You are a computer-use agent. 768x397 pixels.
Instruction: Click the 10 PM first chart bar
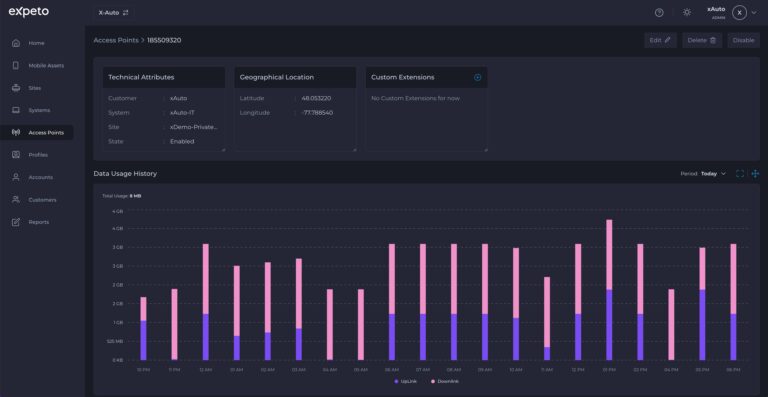(144, 328)
